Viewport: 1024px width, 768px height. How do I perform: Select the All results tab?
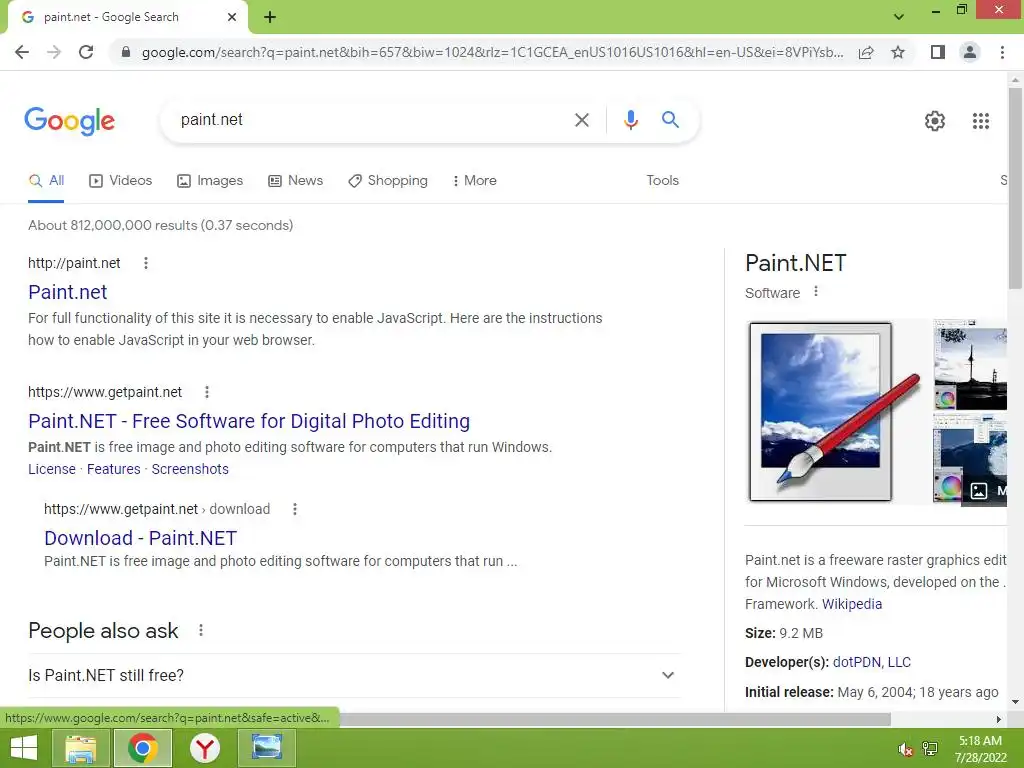click(46, 181)
